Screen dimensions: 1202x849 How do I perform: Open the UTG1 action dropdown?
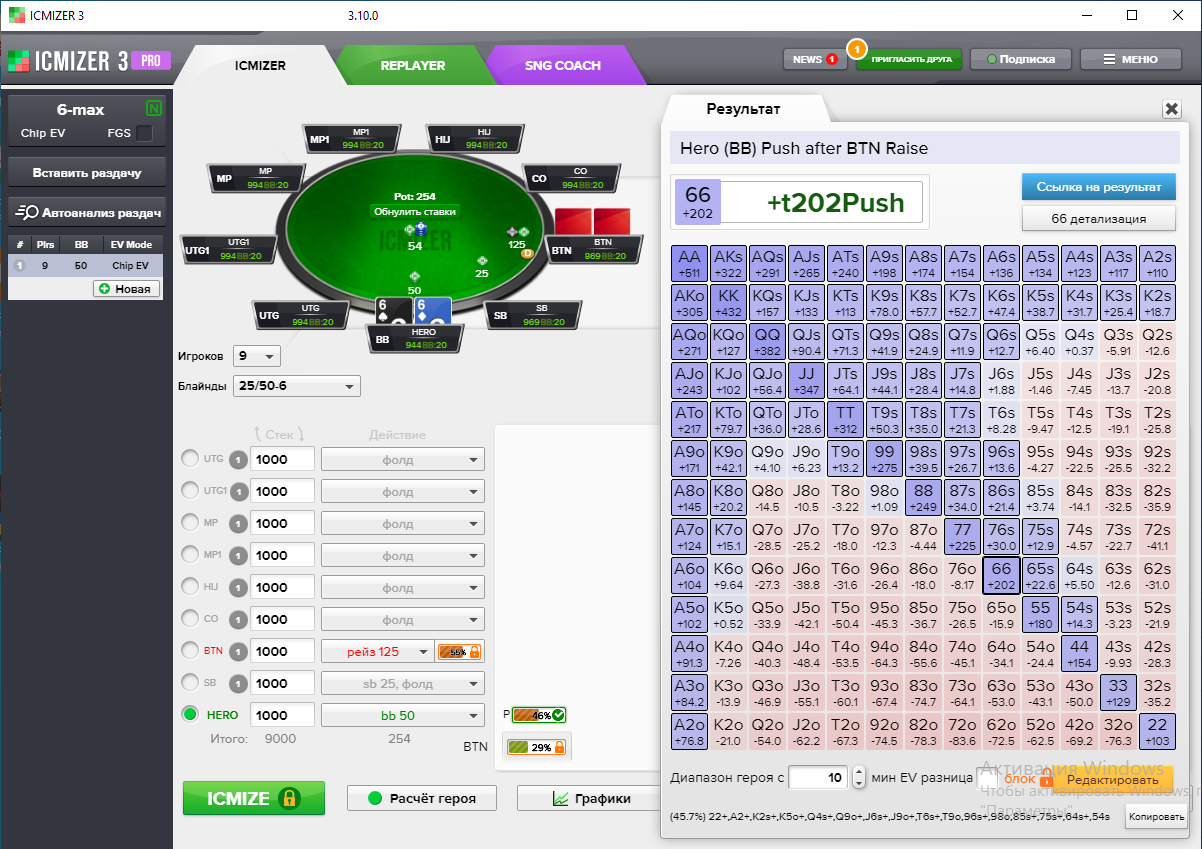click(x=402, y=492)
